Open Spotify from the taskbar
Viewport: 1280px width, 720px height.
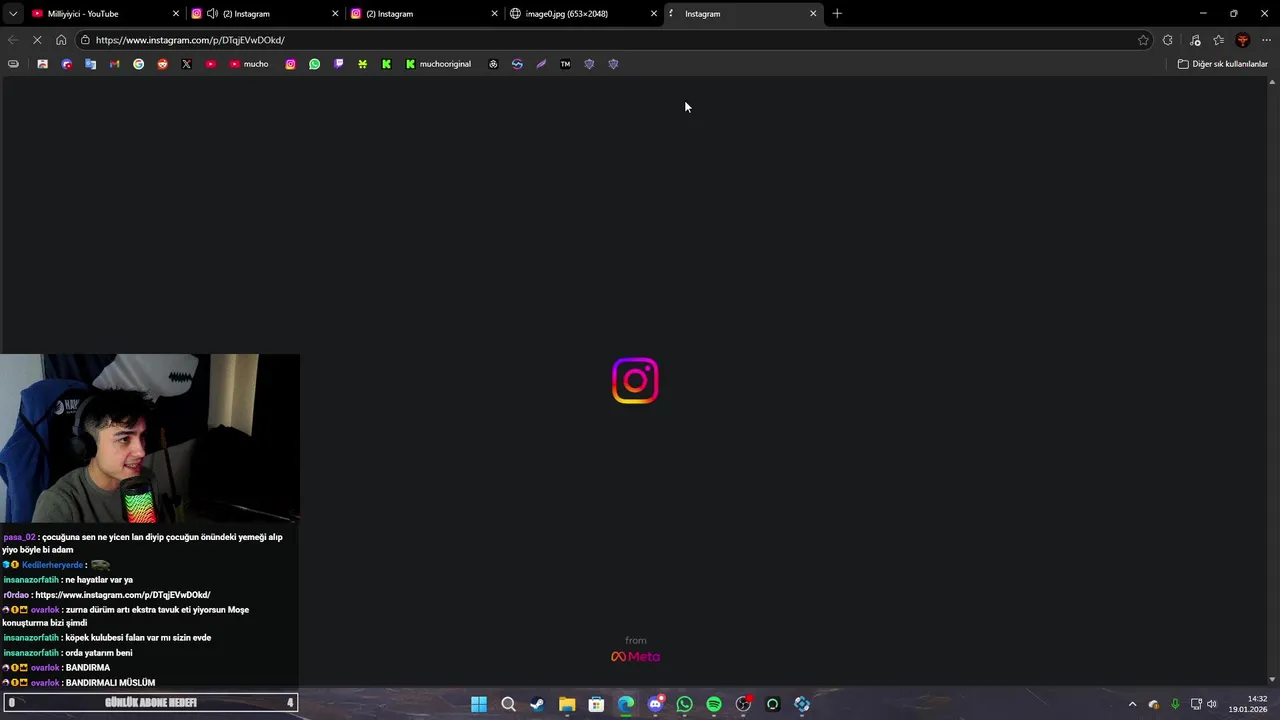pos(714,704)
